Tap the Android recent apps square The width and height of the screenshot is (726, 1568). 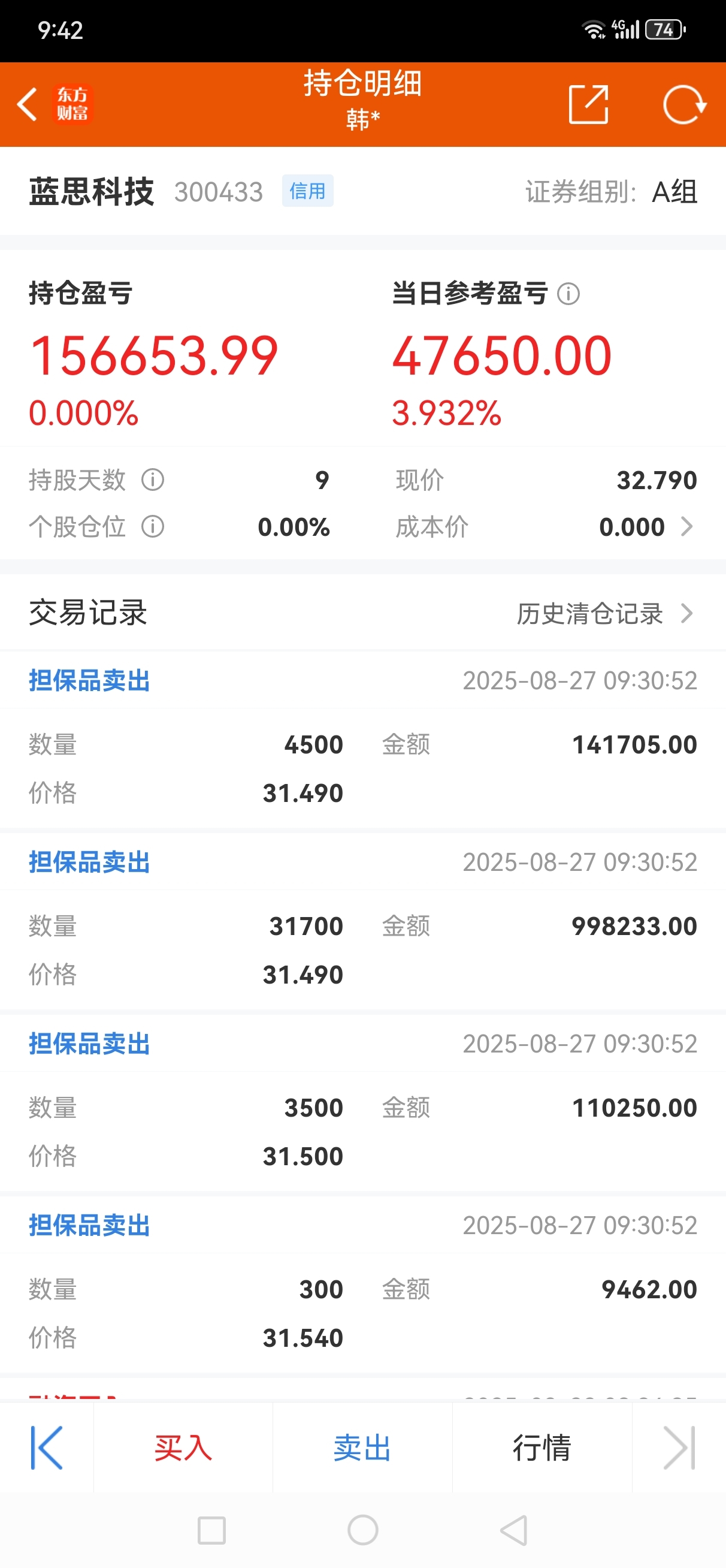(x=212, y=1530)
